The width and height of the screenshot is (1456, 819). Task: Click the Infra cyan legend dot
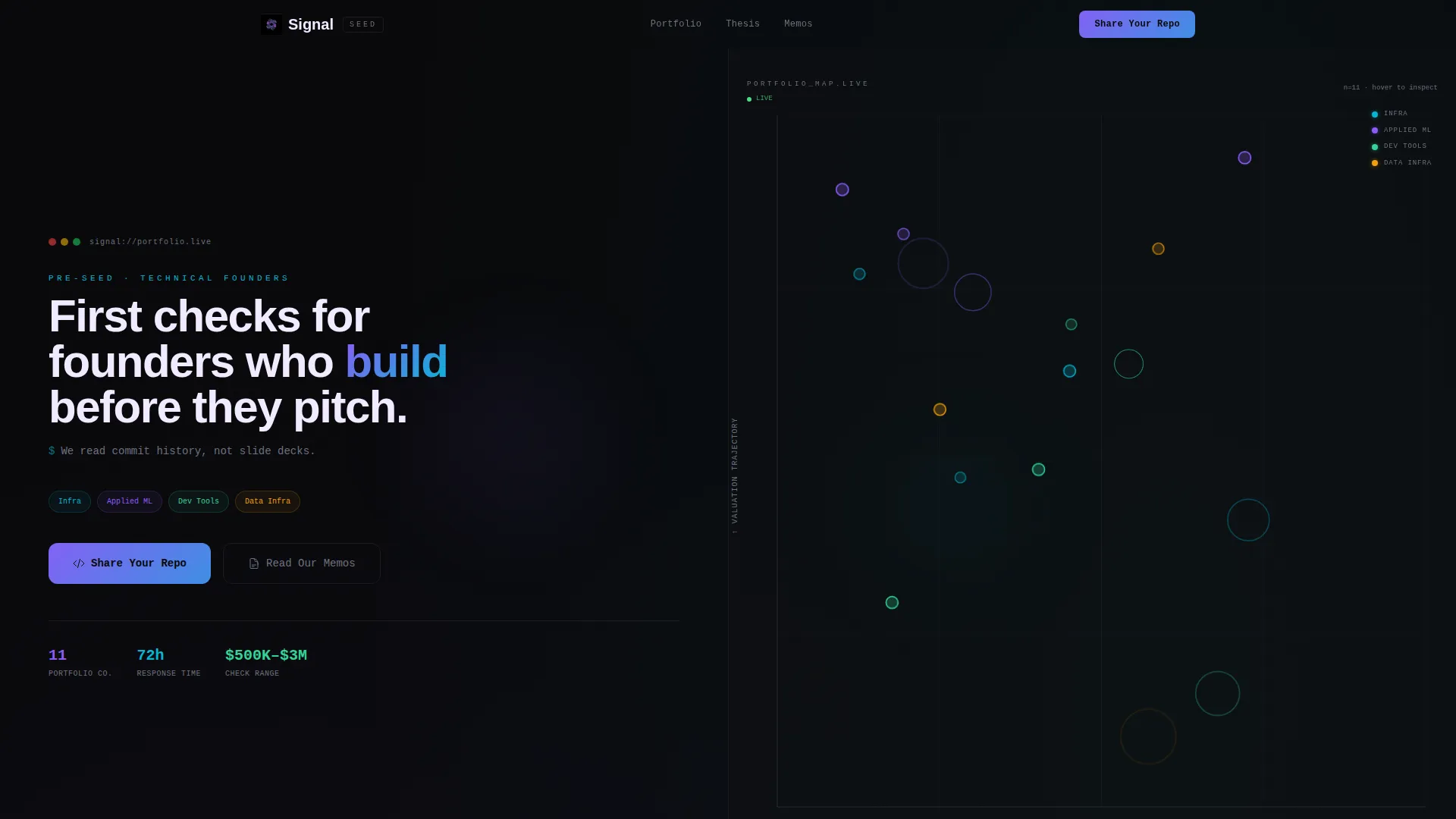coord(1375,115)
